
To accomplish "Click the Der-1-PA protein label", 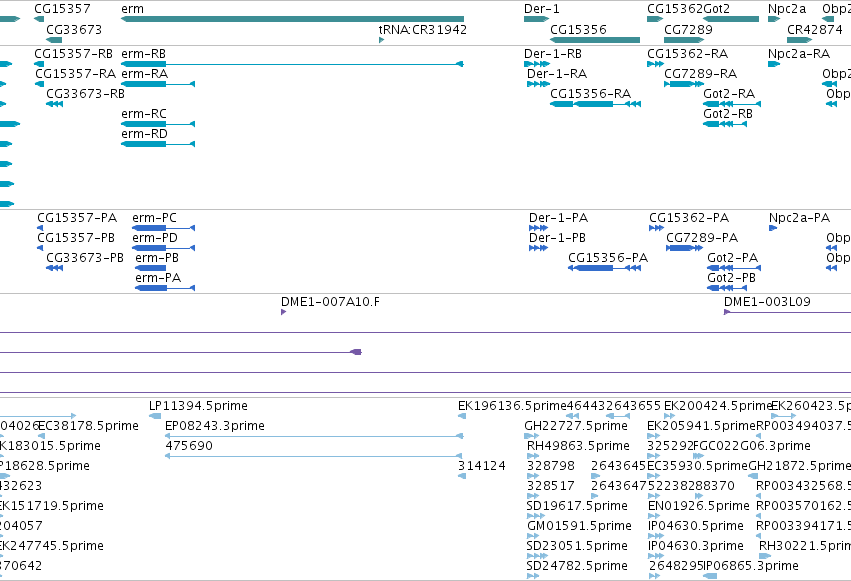I will (558, 218).
